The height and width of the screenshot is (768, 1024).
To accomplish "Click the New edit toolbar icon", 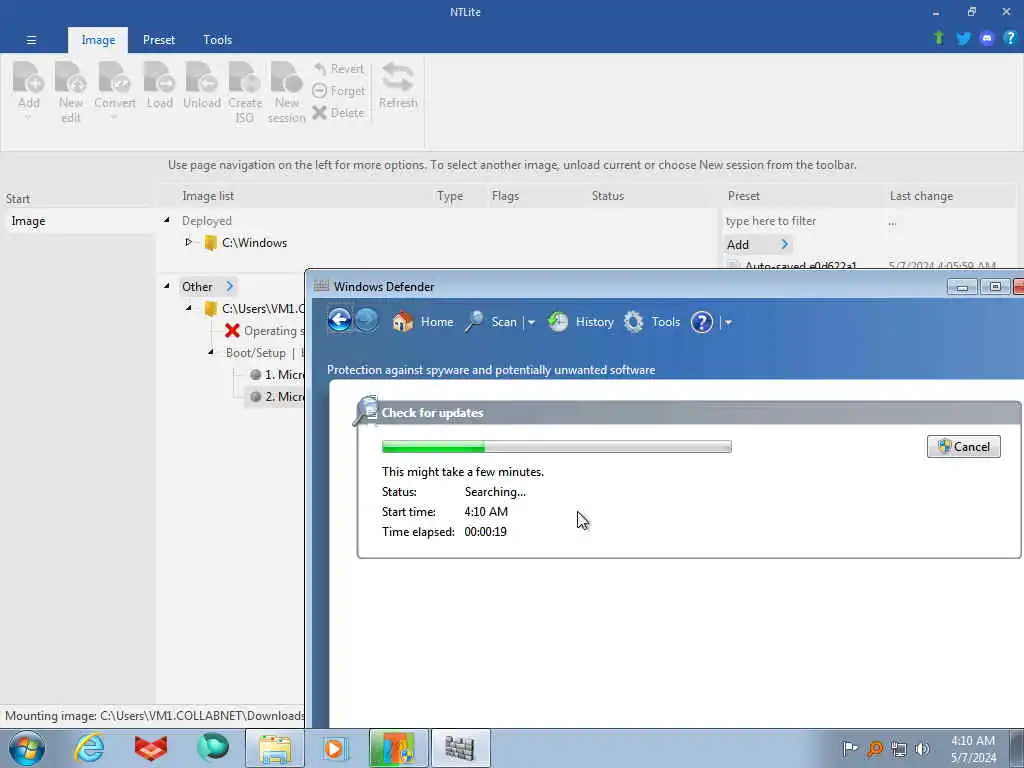I will pos(71,91).
